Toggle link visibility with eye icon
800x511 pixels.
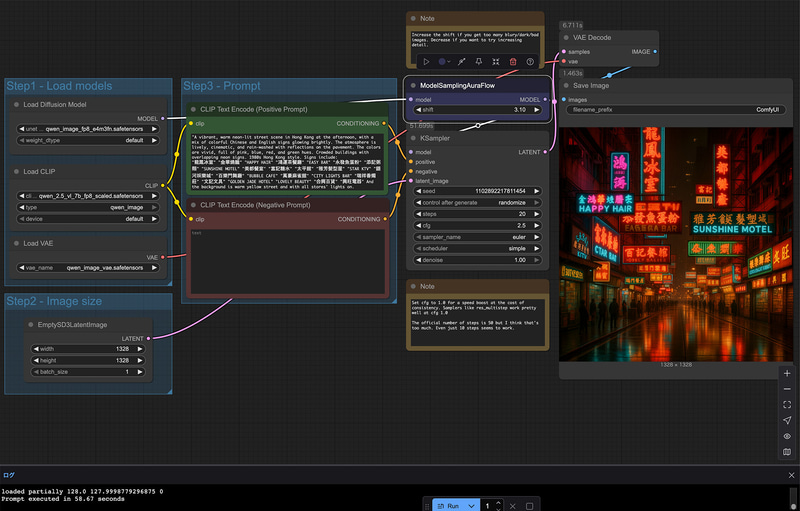point(787,436)
